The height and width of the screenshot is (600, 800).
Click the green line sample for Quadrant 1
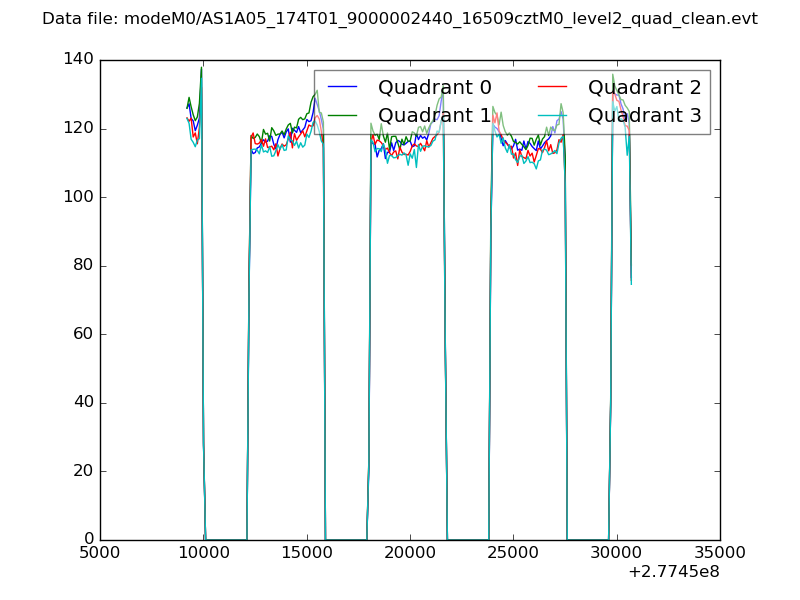(343, 115)
